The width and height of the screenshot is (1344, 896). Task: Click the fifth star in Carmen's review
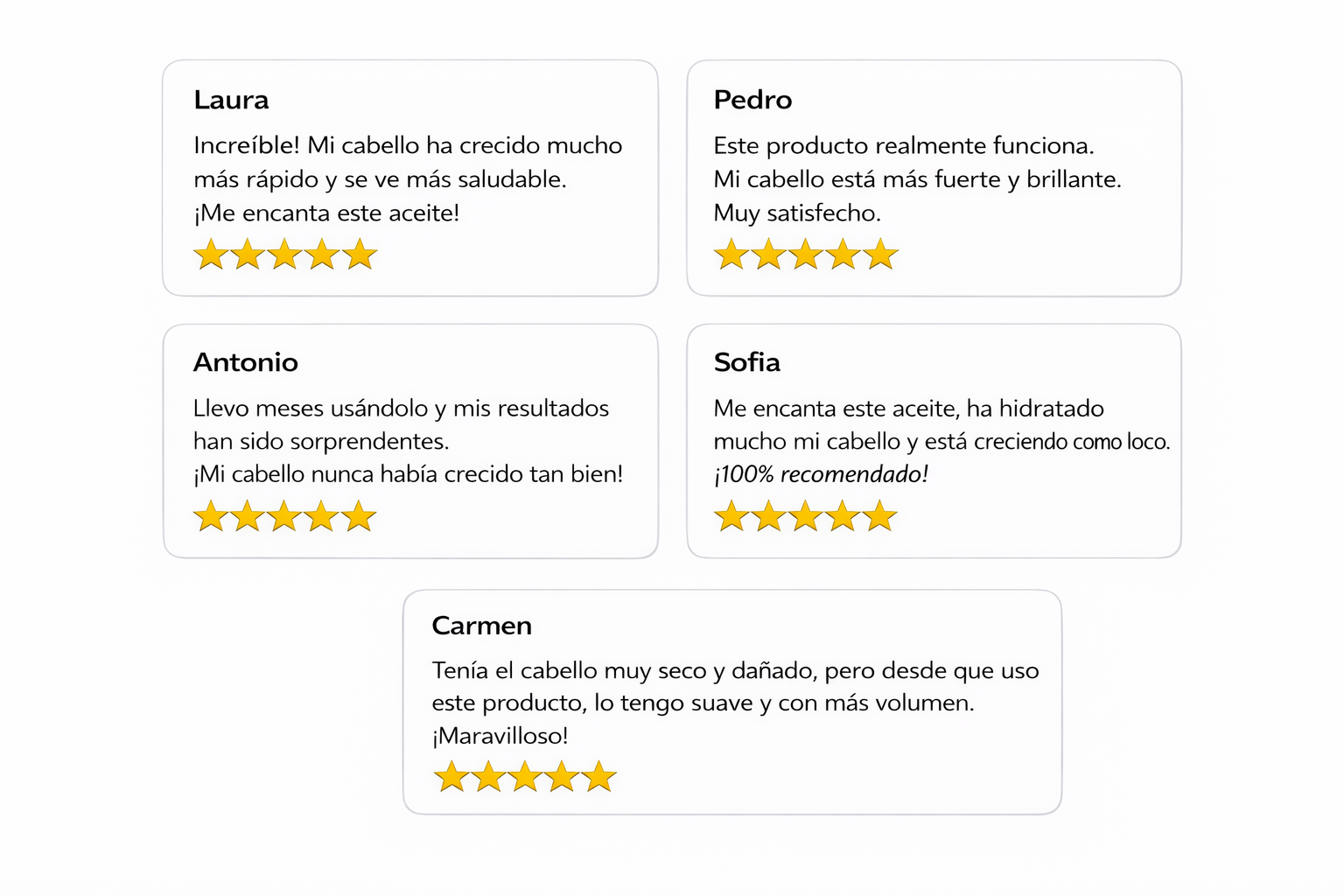tap(599, 777)
